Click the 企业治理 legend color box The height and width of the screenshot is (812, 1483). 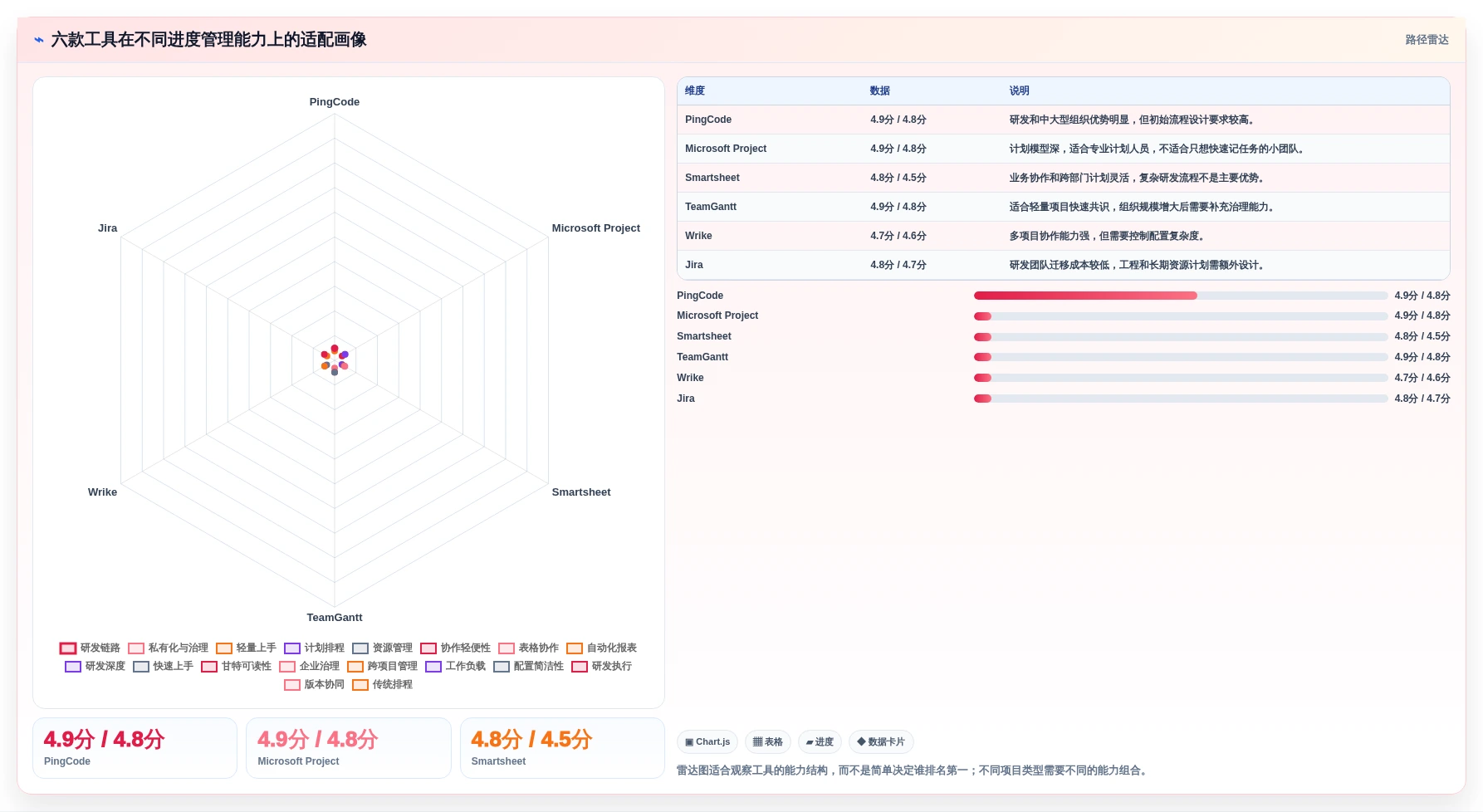click(x=287, y=666)
